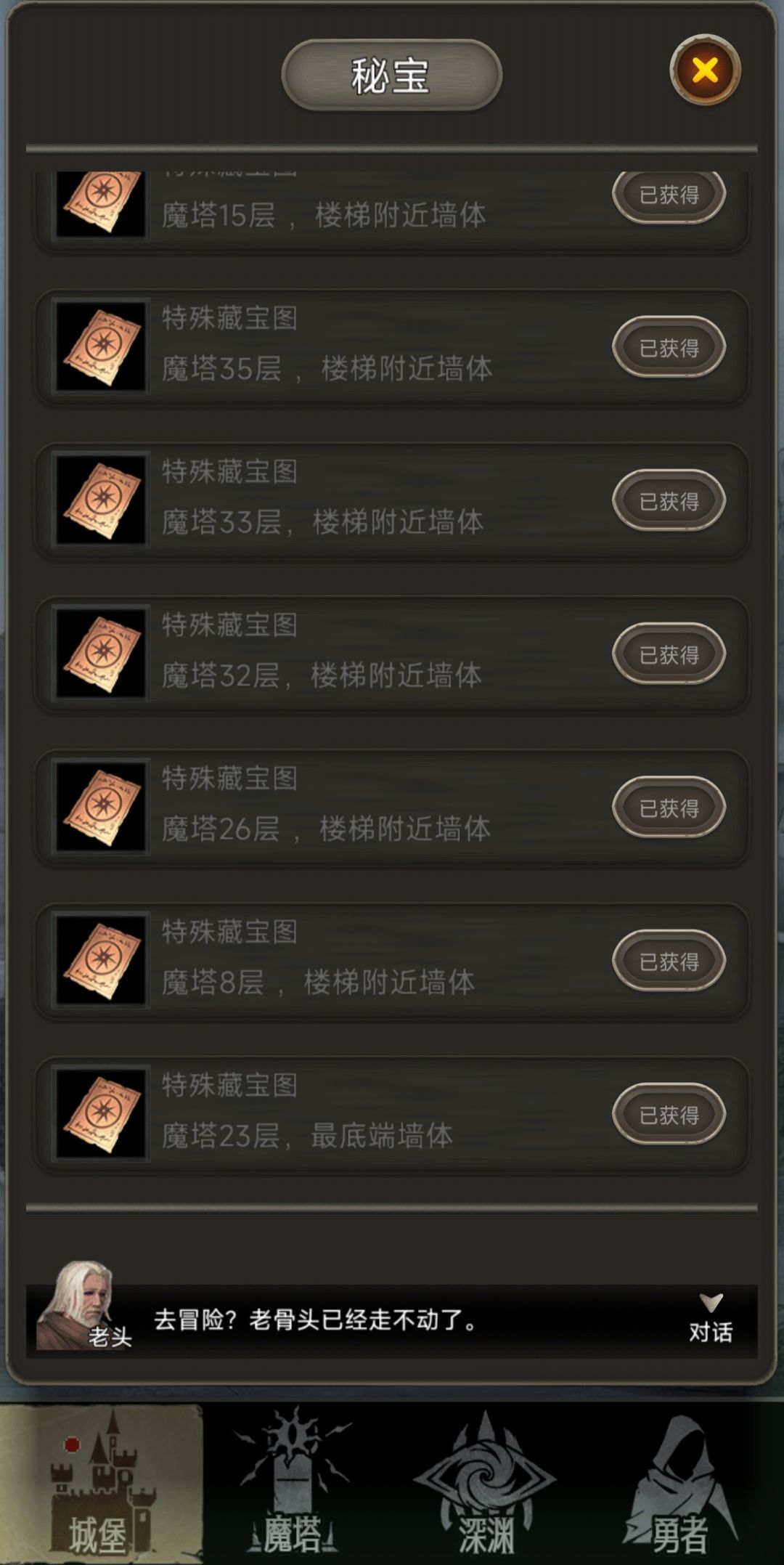Tap the treasure map icon for 魔塔23层

(101, 1113)
